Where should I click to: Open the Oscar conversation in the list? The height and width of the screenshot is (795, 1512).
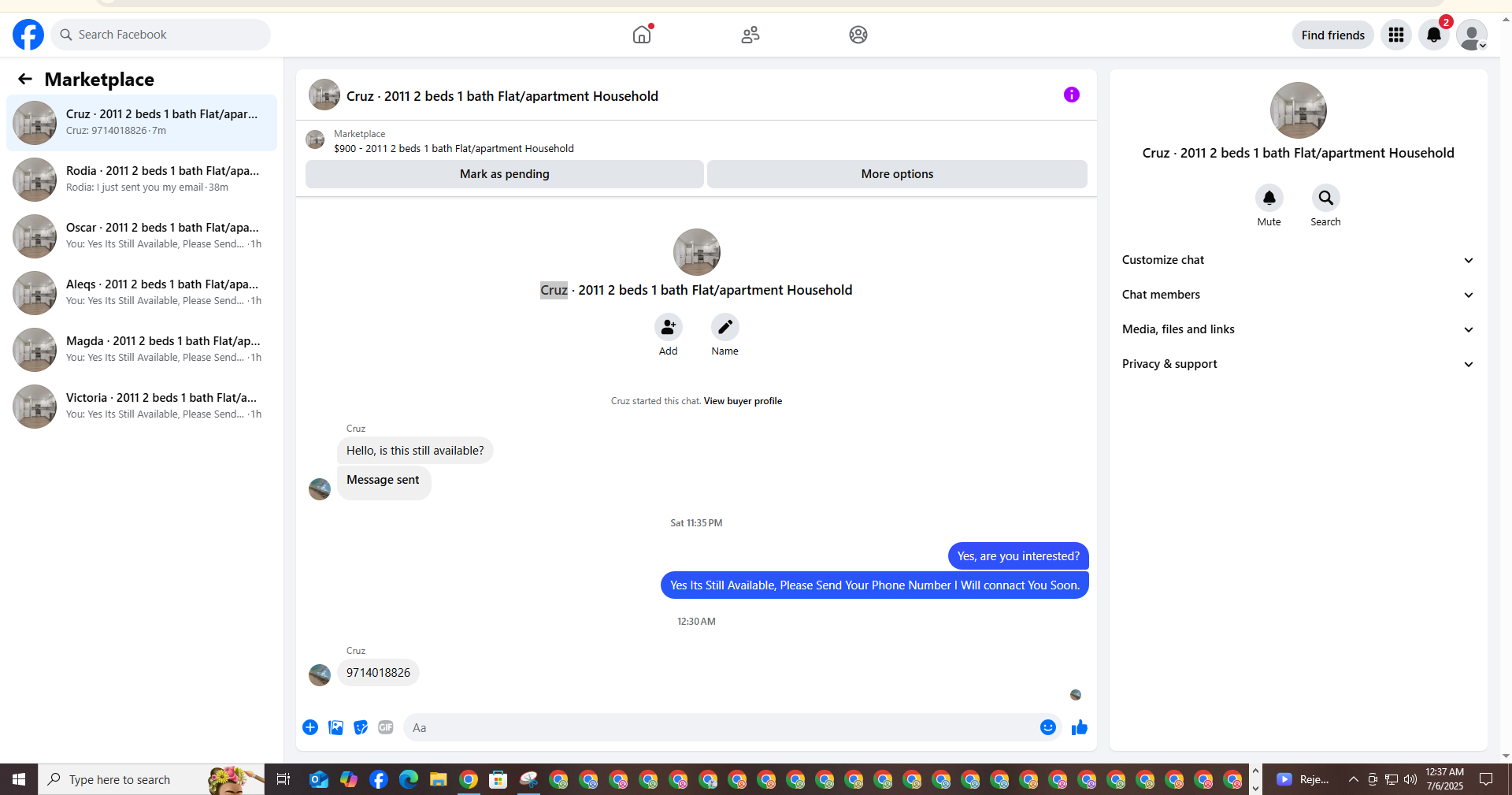point(142,236)
